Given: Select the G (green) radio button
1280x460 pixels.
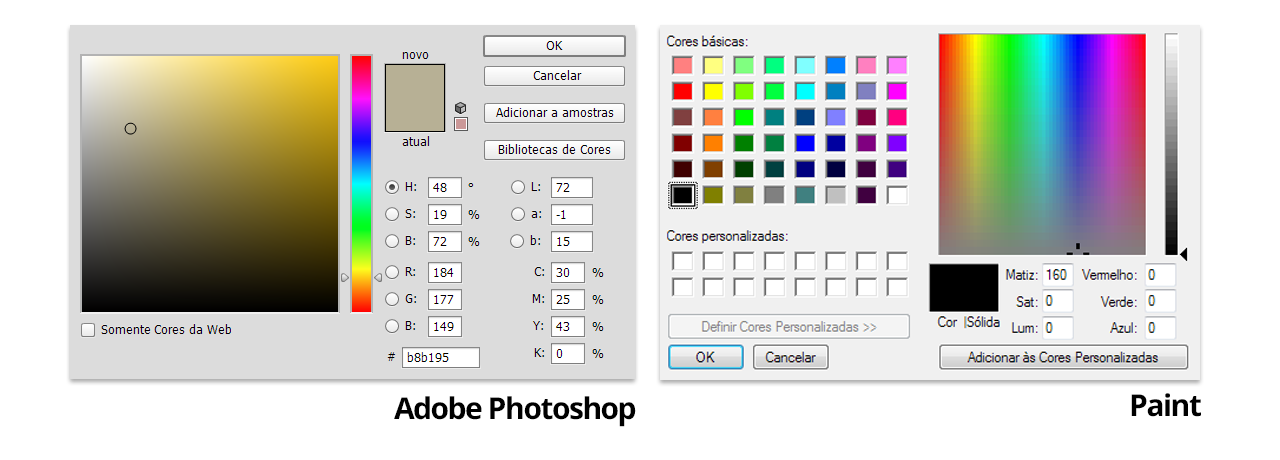Looking at the screenshot, I should (392, 298).
